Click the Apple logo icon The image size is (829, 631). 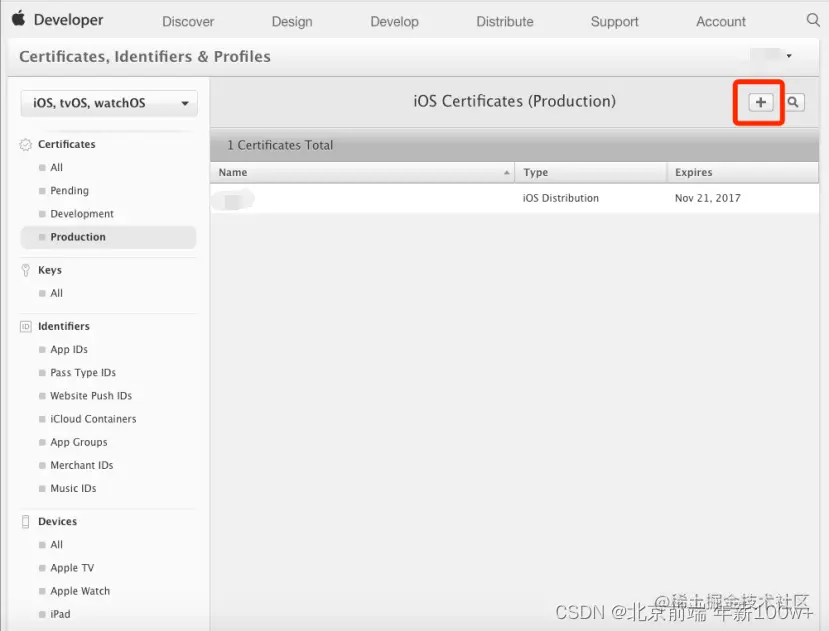(x=19, y=19)
